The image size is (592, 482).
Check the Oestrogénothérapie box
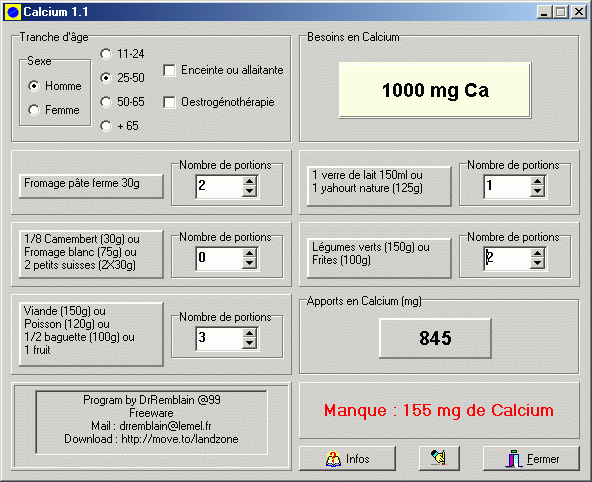[169, 102]
